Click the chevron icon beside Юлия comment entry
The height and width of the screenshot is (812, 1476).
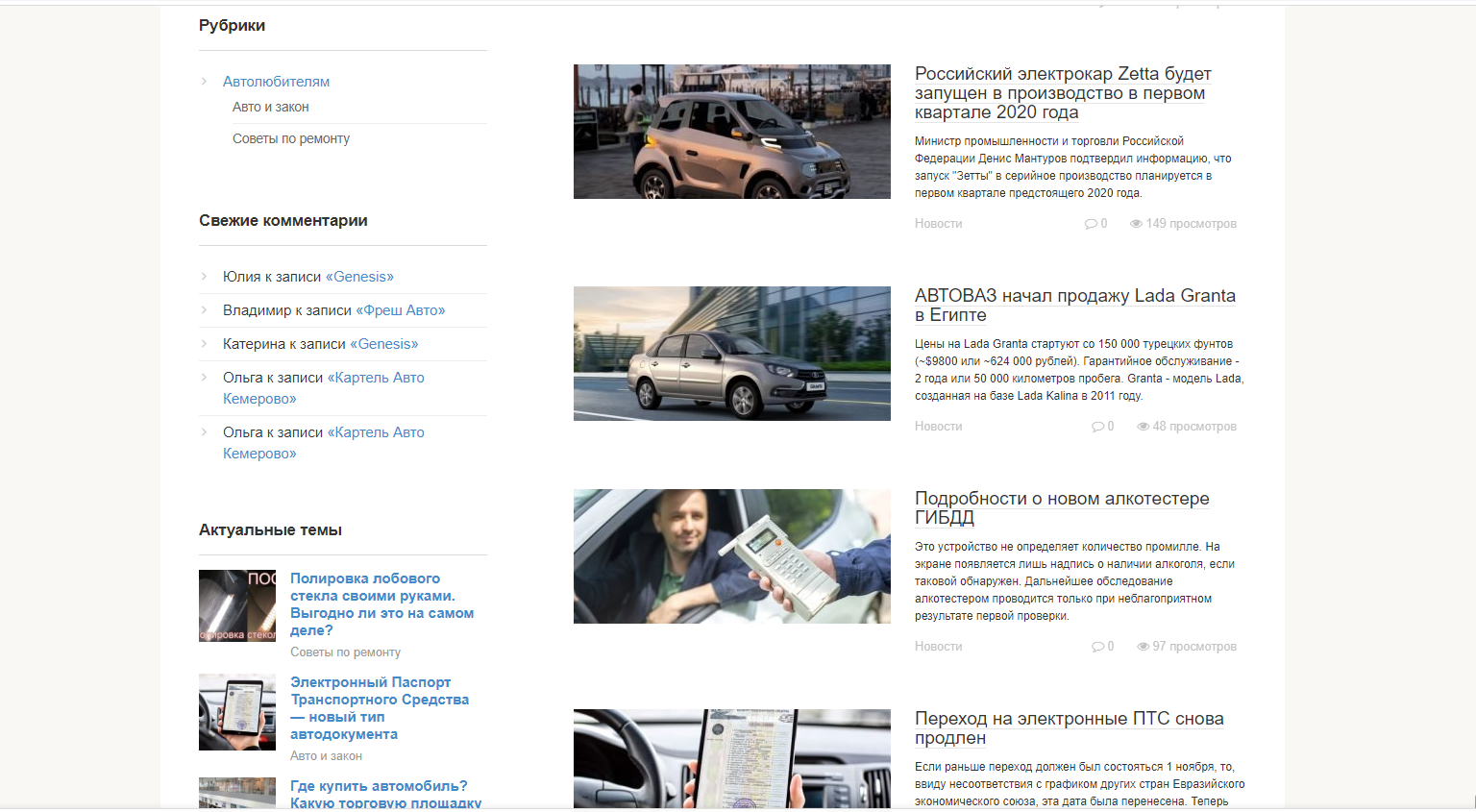click(204, 277)
